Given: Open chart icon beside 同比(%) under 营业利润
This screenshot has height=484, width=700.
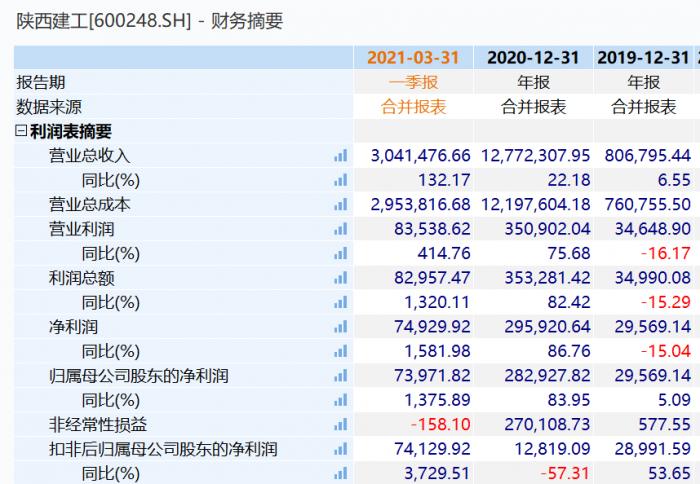Looking at the screenshot, I should 341,254.
